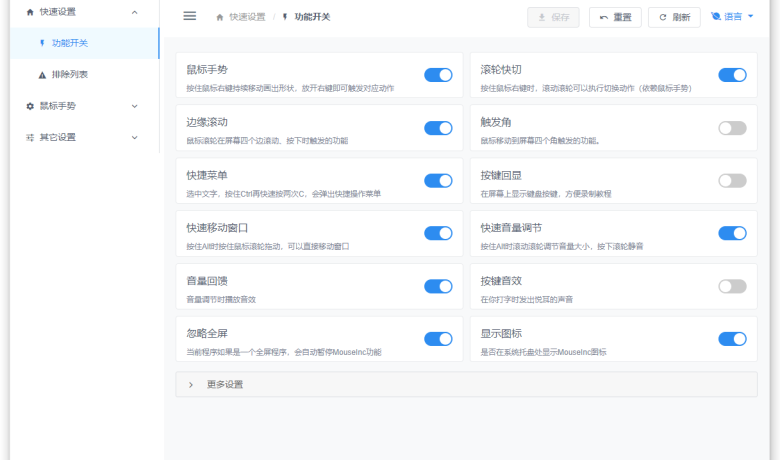Click the 重置 reset button

pos(615,17)
